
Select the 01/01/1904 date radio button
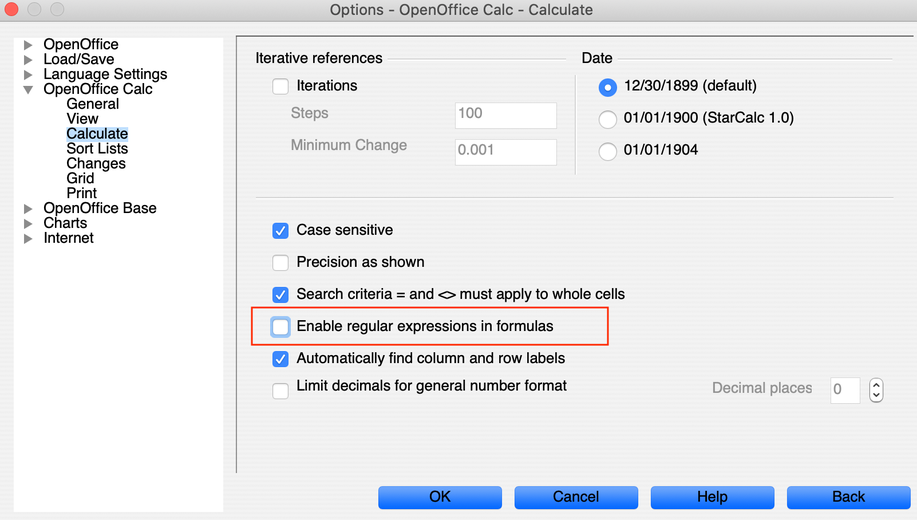(x=608, y=151)
